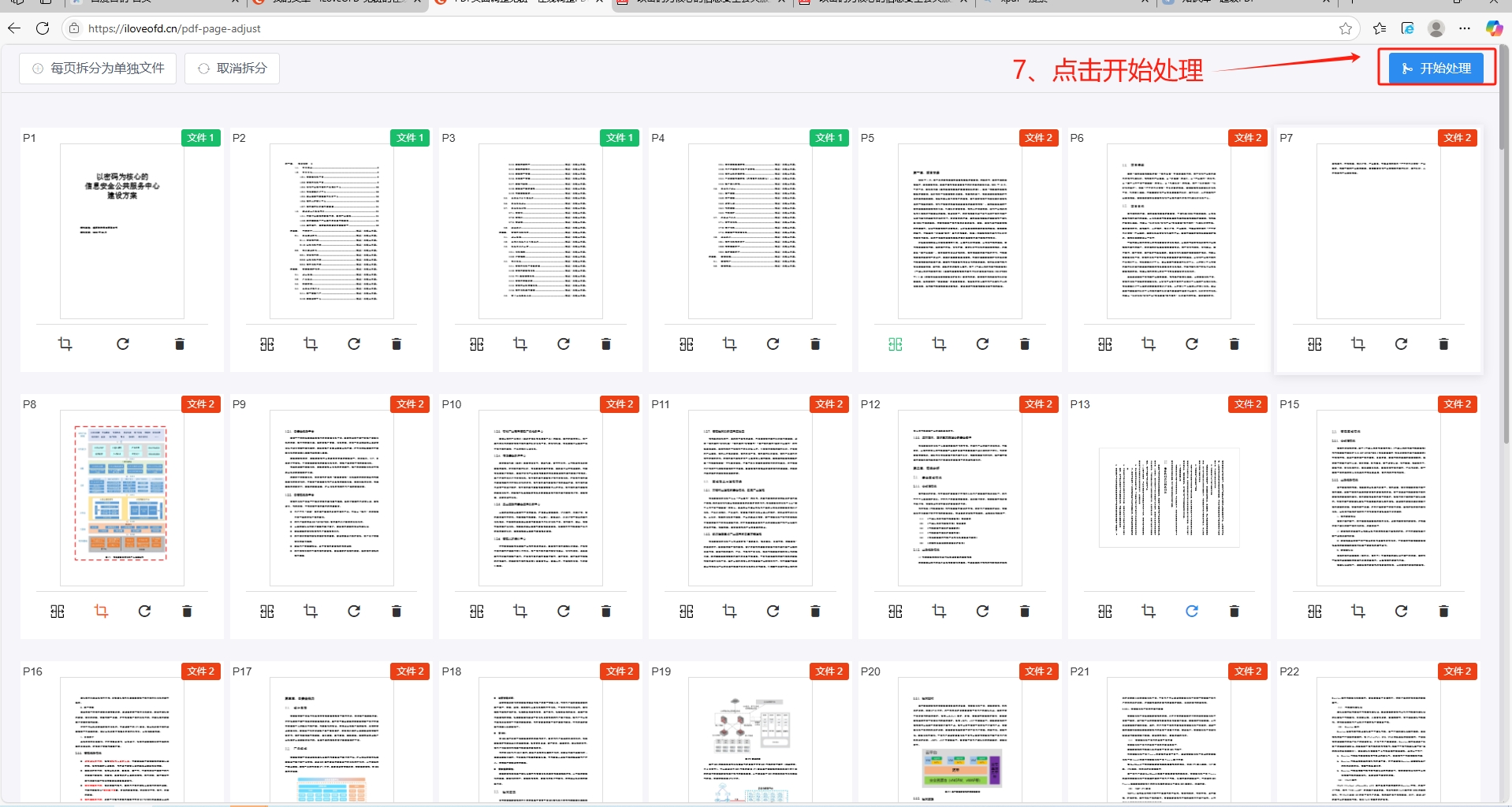Click orange crop icon on P8
The image size is (1512, 807).
click(101, 611)
